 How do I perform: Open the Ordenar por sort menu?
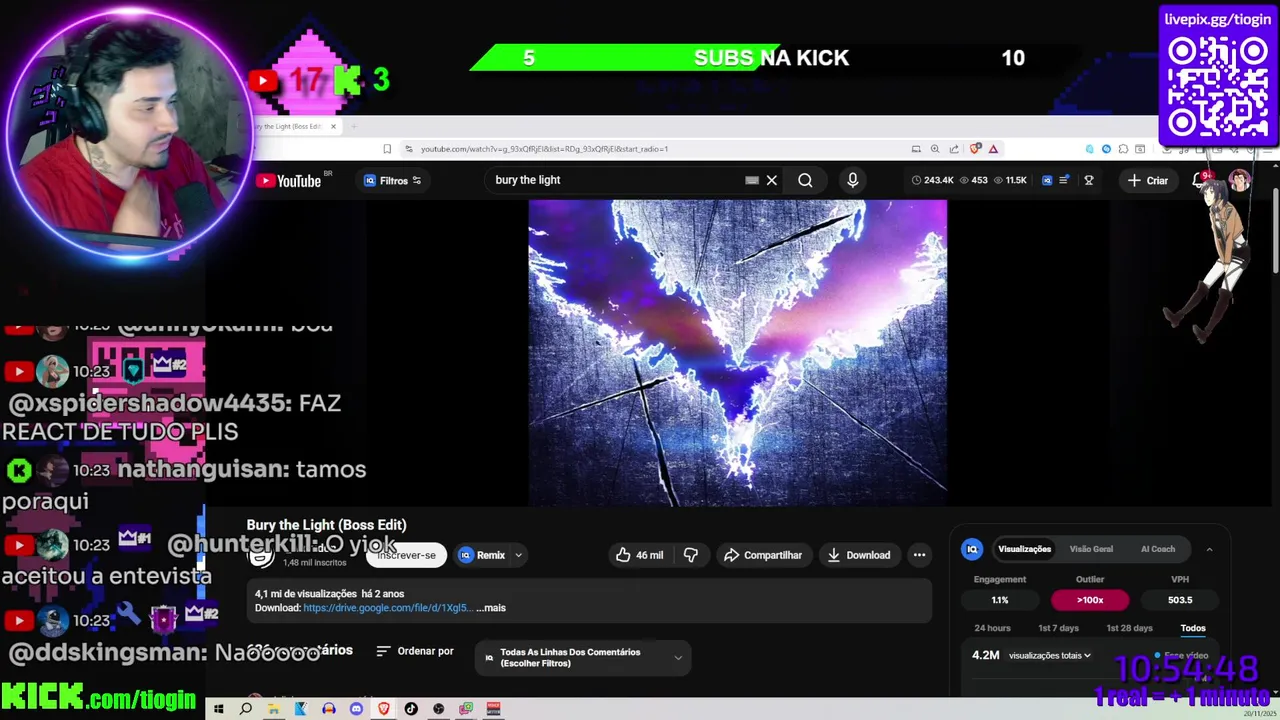click(x=415, y=651)
